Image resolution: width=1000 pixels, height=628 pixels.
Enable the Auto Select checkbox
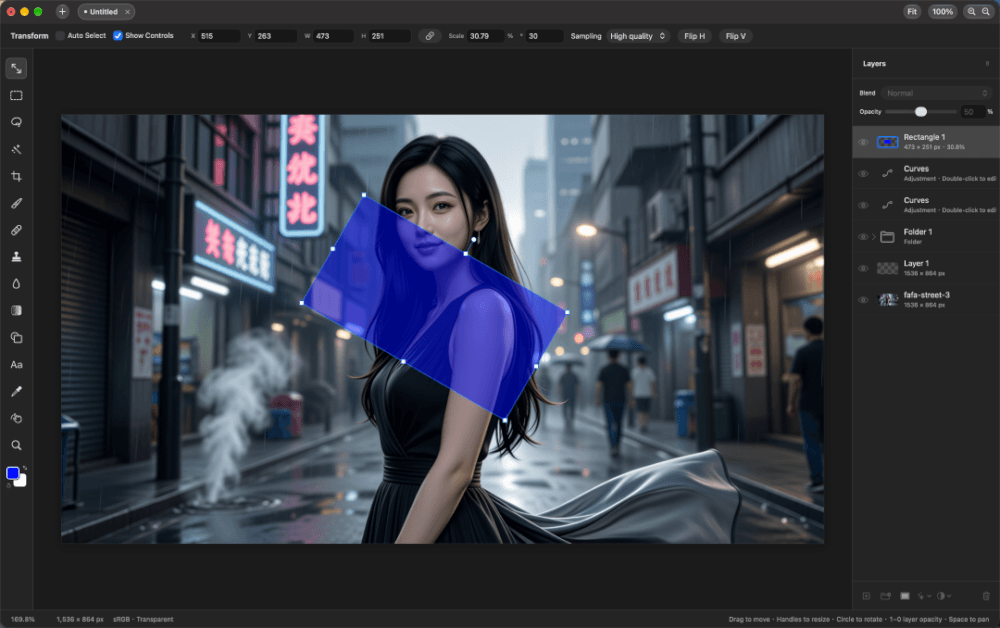[x=61, y=36]
